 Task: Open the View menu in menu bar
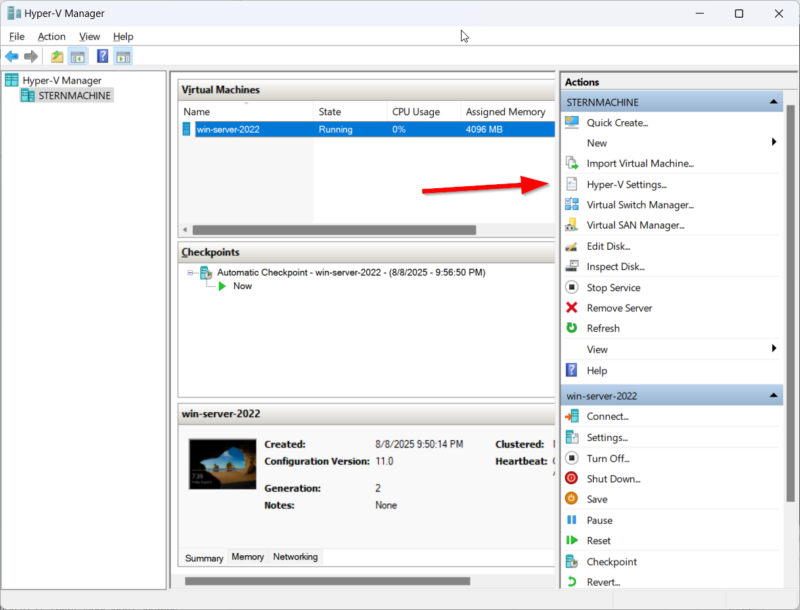coord(89,37)
